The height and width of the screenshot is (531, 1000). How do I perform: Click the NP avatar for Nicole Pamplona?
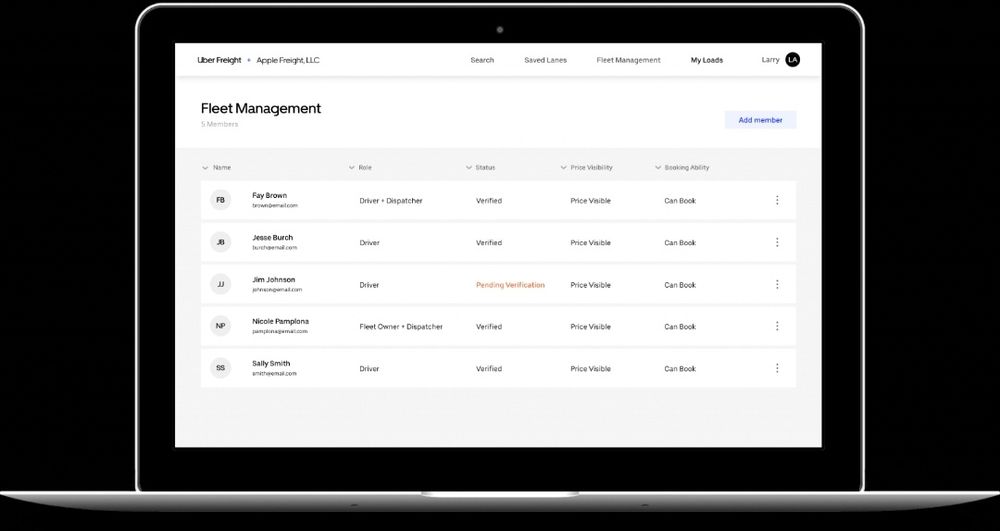(x=221, y=326)
